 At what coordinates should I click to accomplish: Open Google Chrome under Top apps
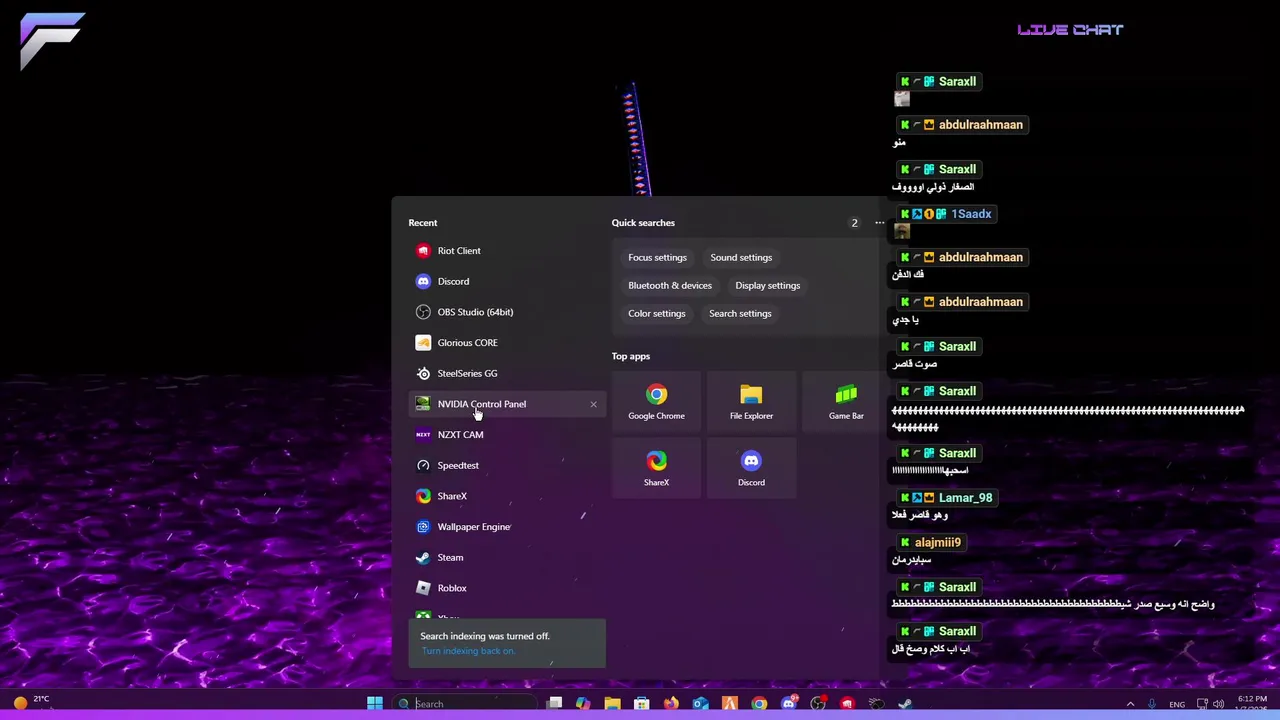tap(656, 402)
